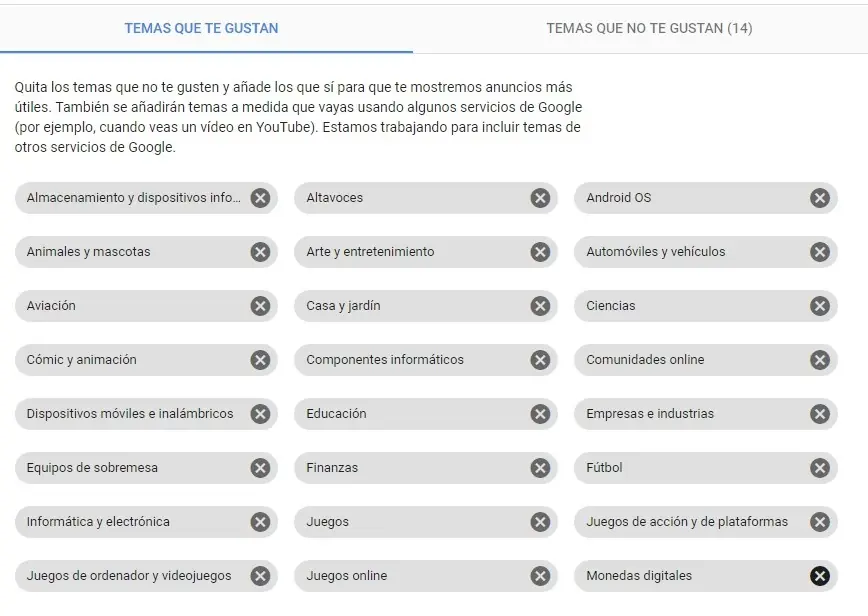Remove Android OS from liked topics

pyautogui.click(x=820, y=198)
